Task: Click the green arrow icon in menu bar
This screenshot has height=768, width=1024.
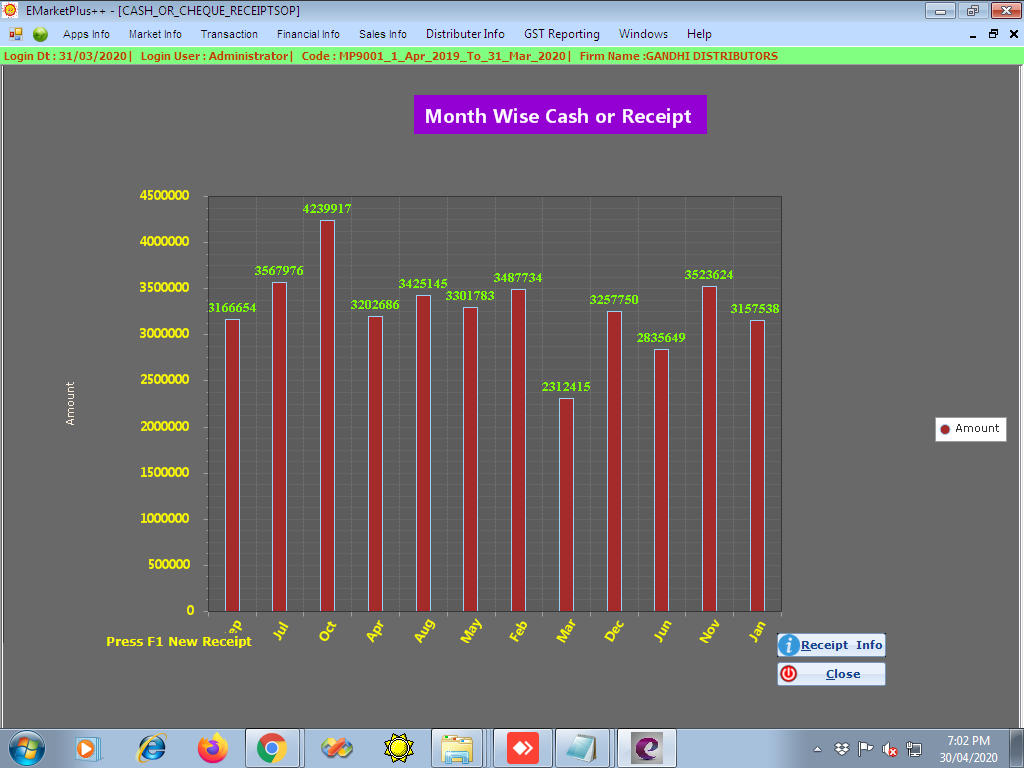Action: pyautogui.click(x=40, y=34)
